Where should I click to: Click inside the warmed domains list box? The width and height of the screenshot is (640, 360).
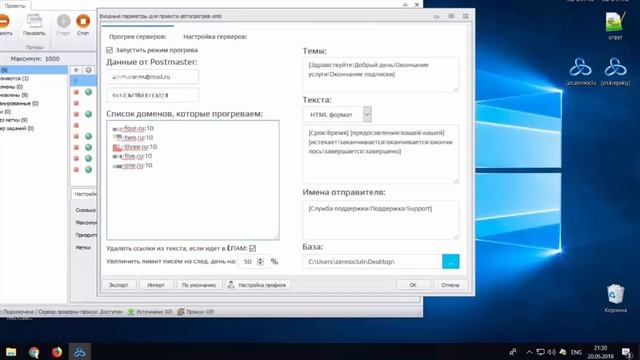[193, 180]
